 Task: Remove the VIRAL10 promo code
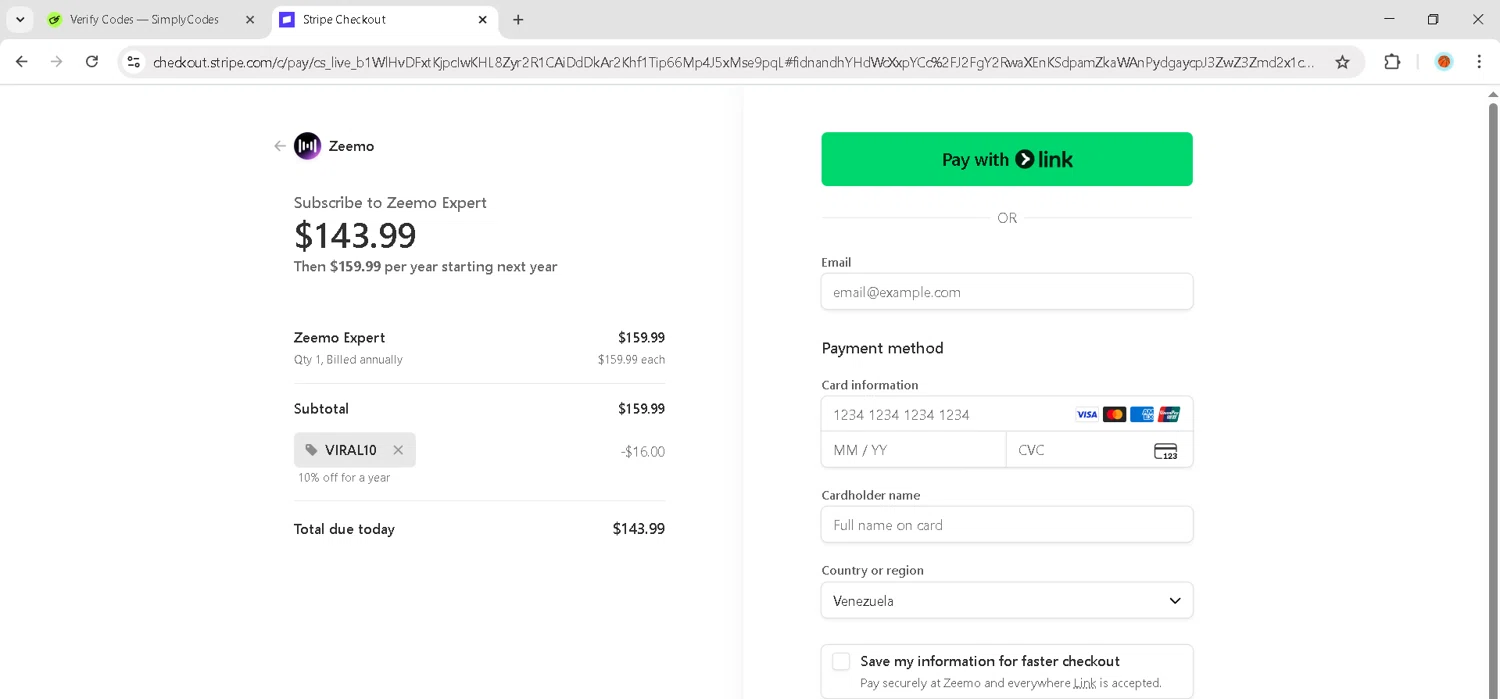[x=398, y=450]
